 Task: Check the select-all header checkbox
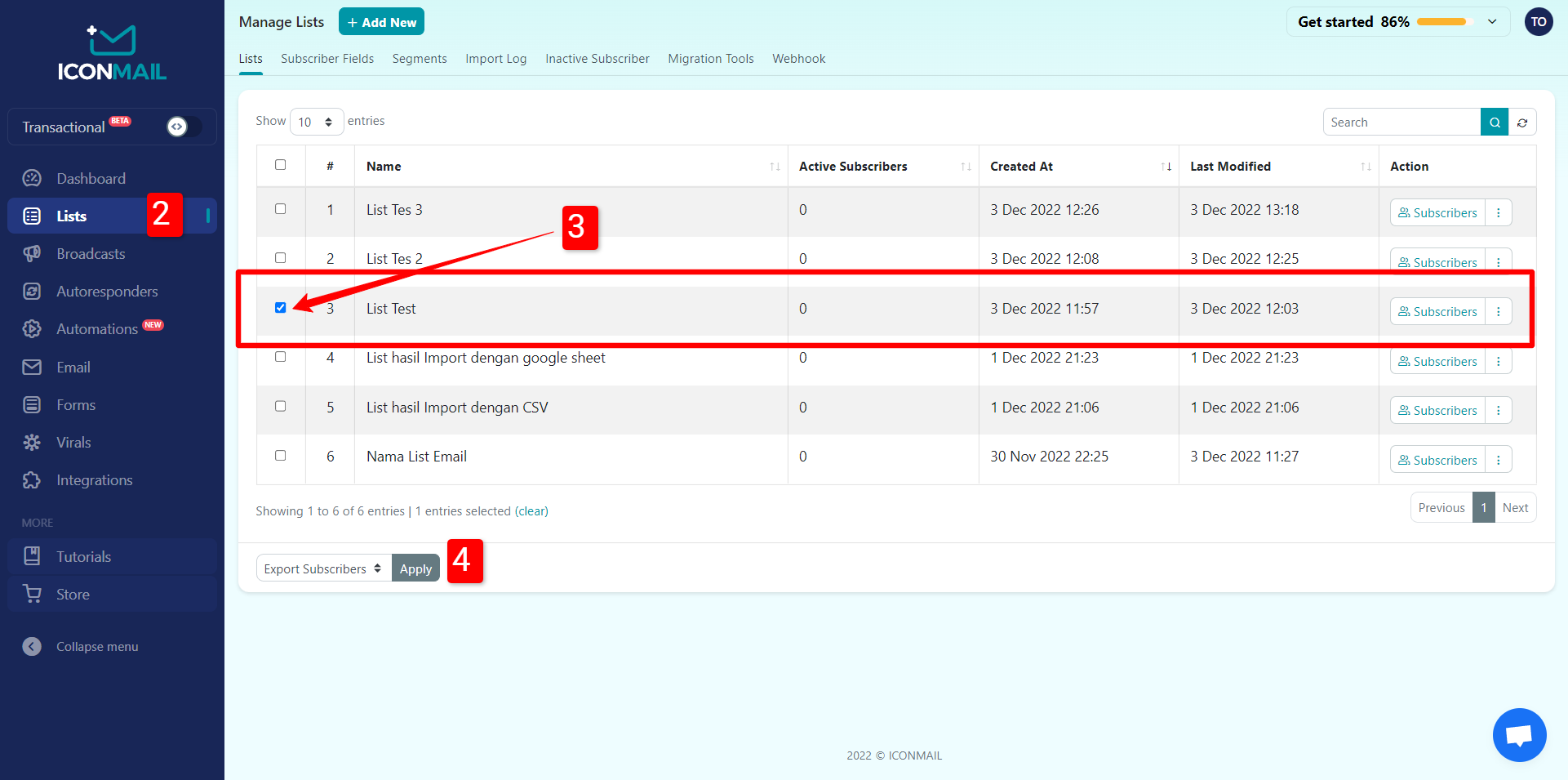(281, 165)
